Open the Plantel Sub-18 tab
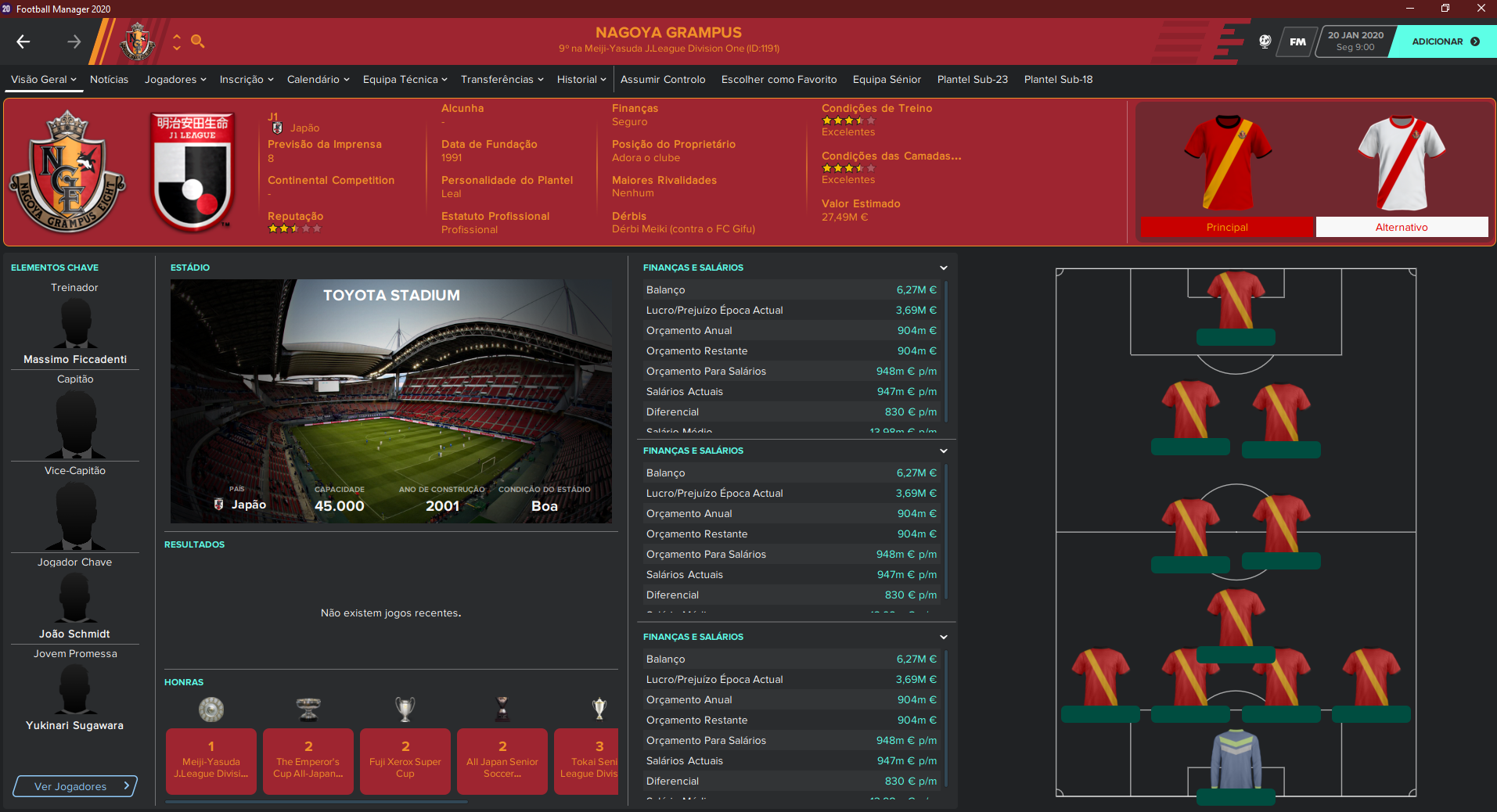This screenshot has width=1497, height=812. click(x=1058, y=80)
